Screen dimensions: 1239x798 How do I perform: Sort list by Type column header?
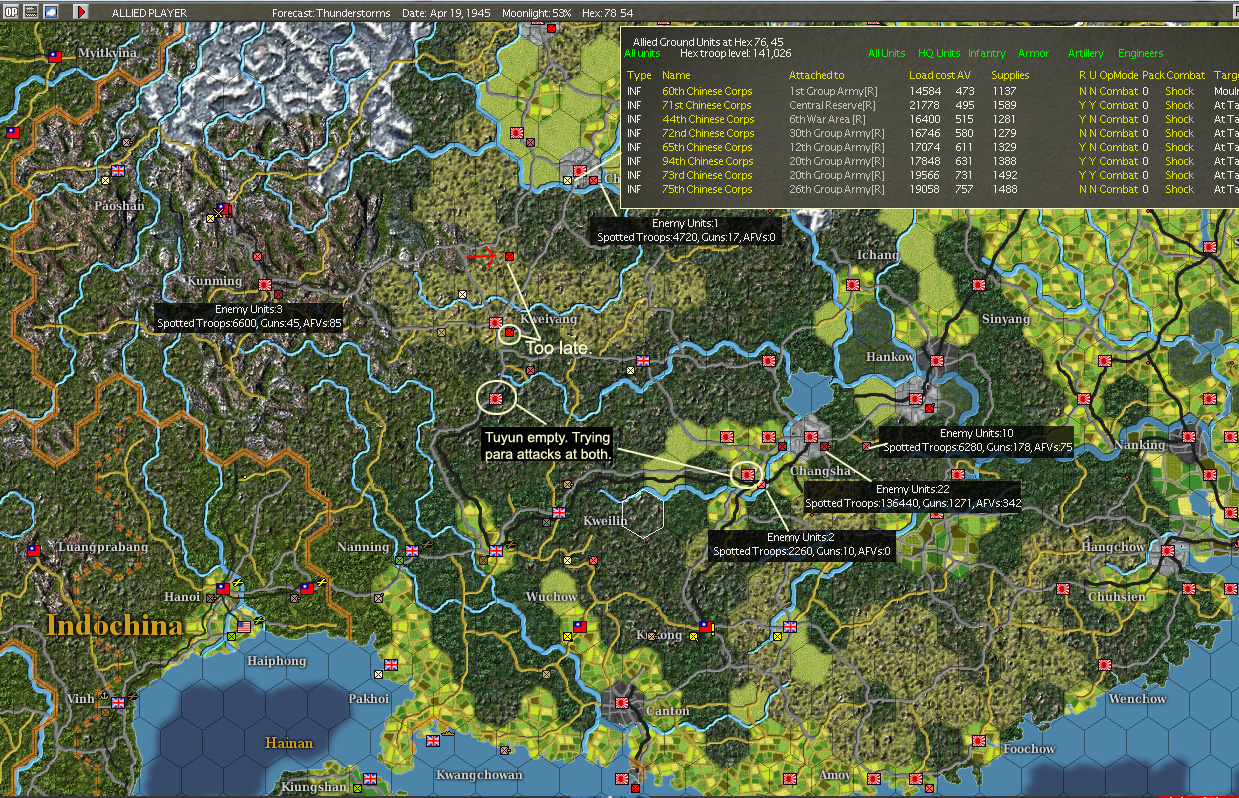(x=638, y=75)
